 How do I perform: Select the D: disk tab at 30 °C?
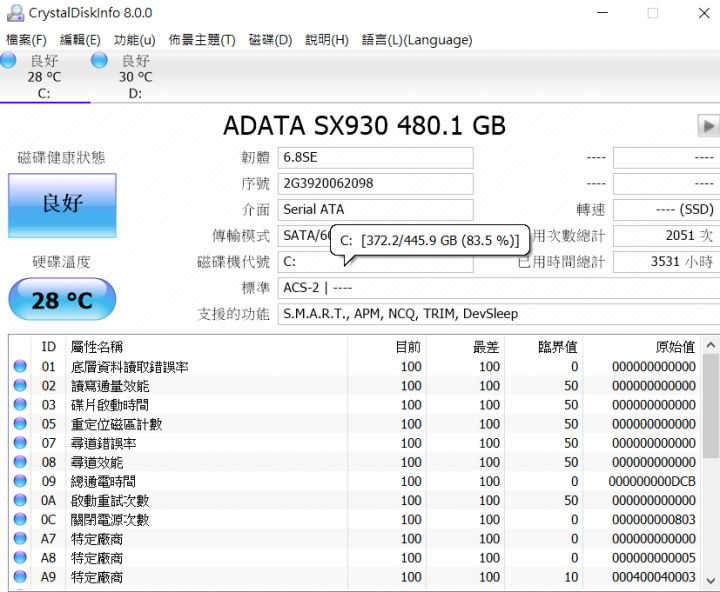(135, 77)
